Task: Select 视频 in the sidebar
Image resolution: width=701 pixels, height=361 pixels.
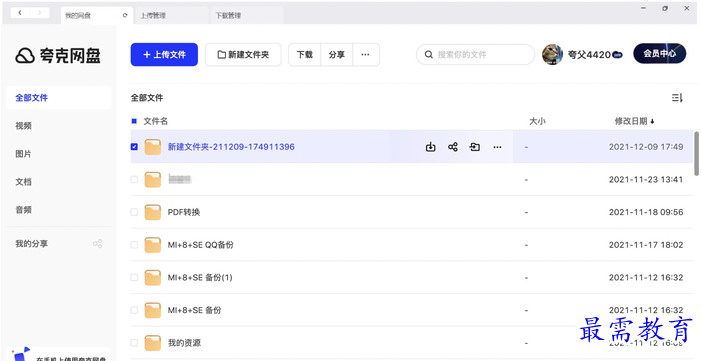Action: point(23,126)
